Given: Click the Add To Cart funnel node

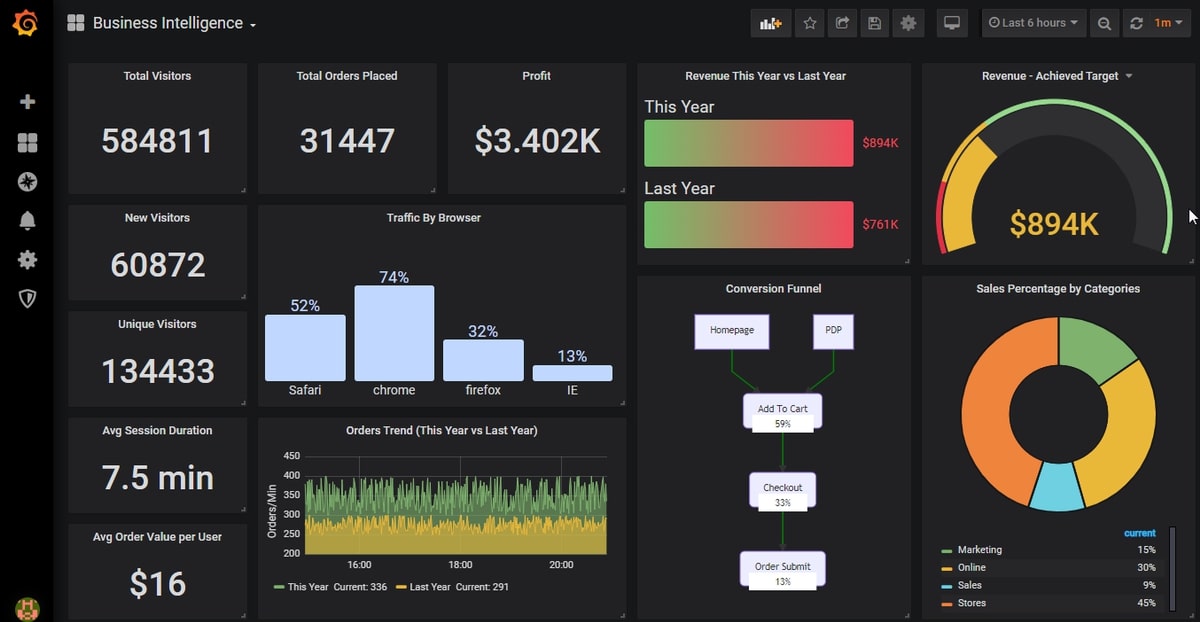Looking at the screenshot, I should tap(783, 411).
